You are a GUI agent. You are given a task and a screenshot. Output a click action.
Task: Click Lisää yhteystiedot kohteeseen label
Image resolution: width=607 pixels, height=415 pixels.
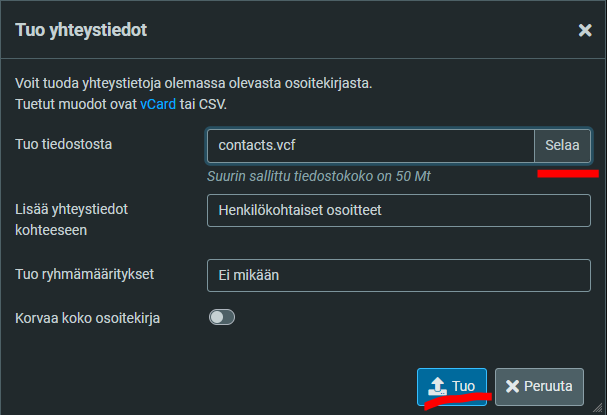coord(72,220)
